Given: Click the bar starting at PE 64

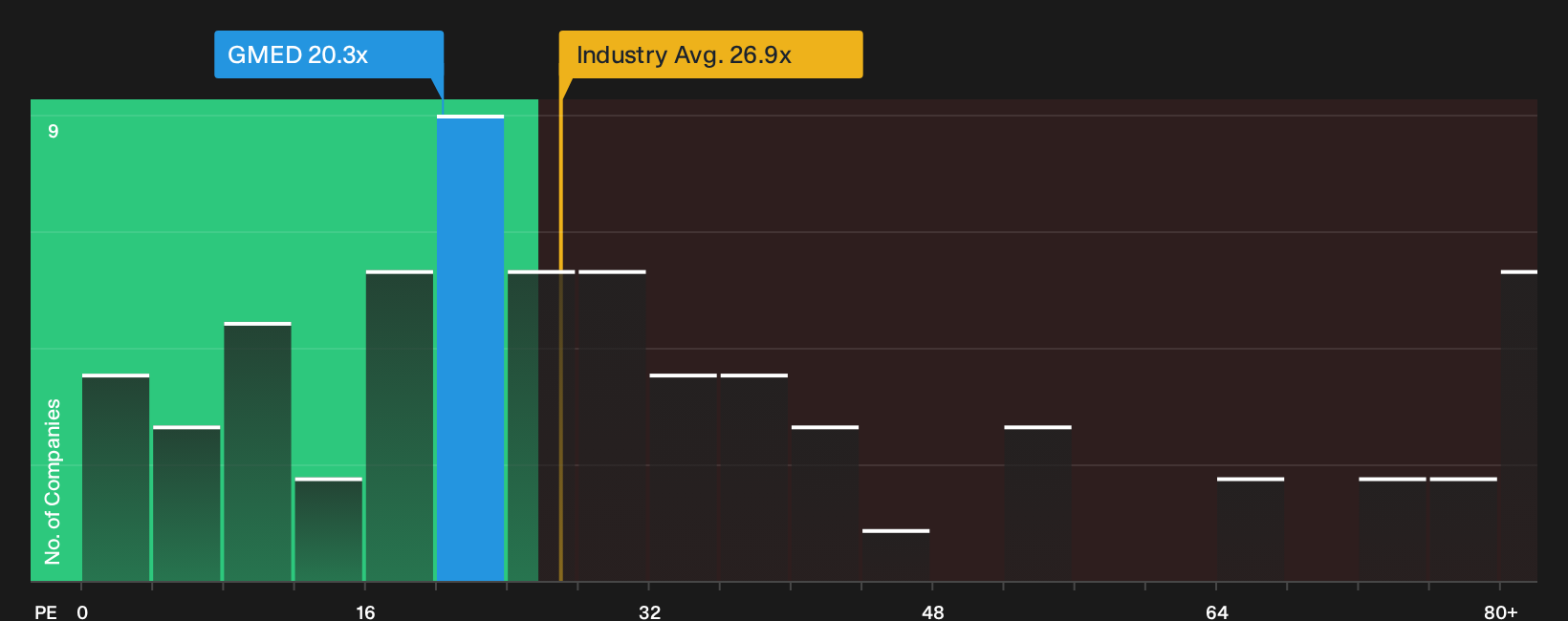Looking at the screenshot, I should point(1251,529).
